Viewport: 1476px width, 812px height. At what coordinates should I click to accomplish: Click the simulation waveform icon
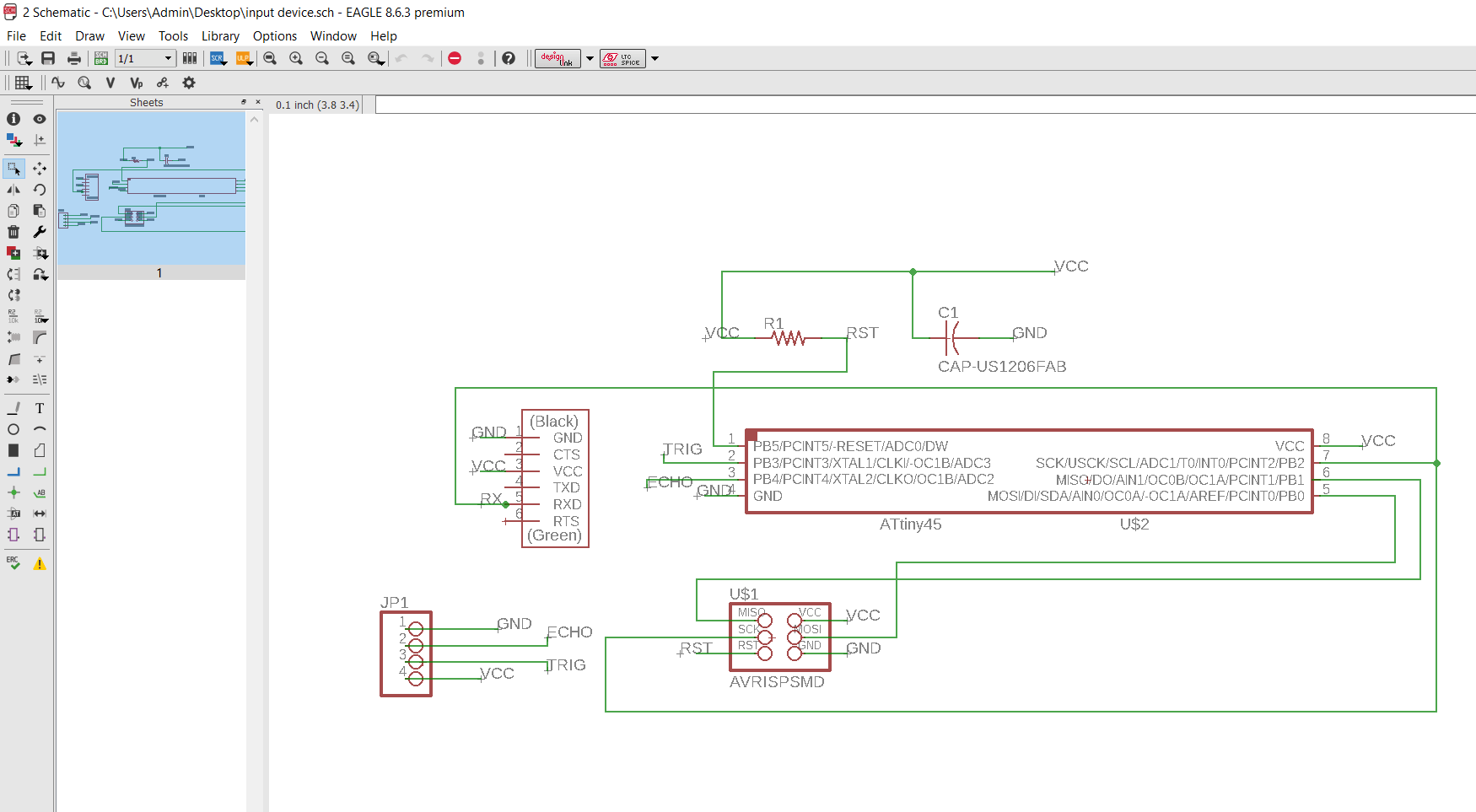coord(58,83)
